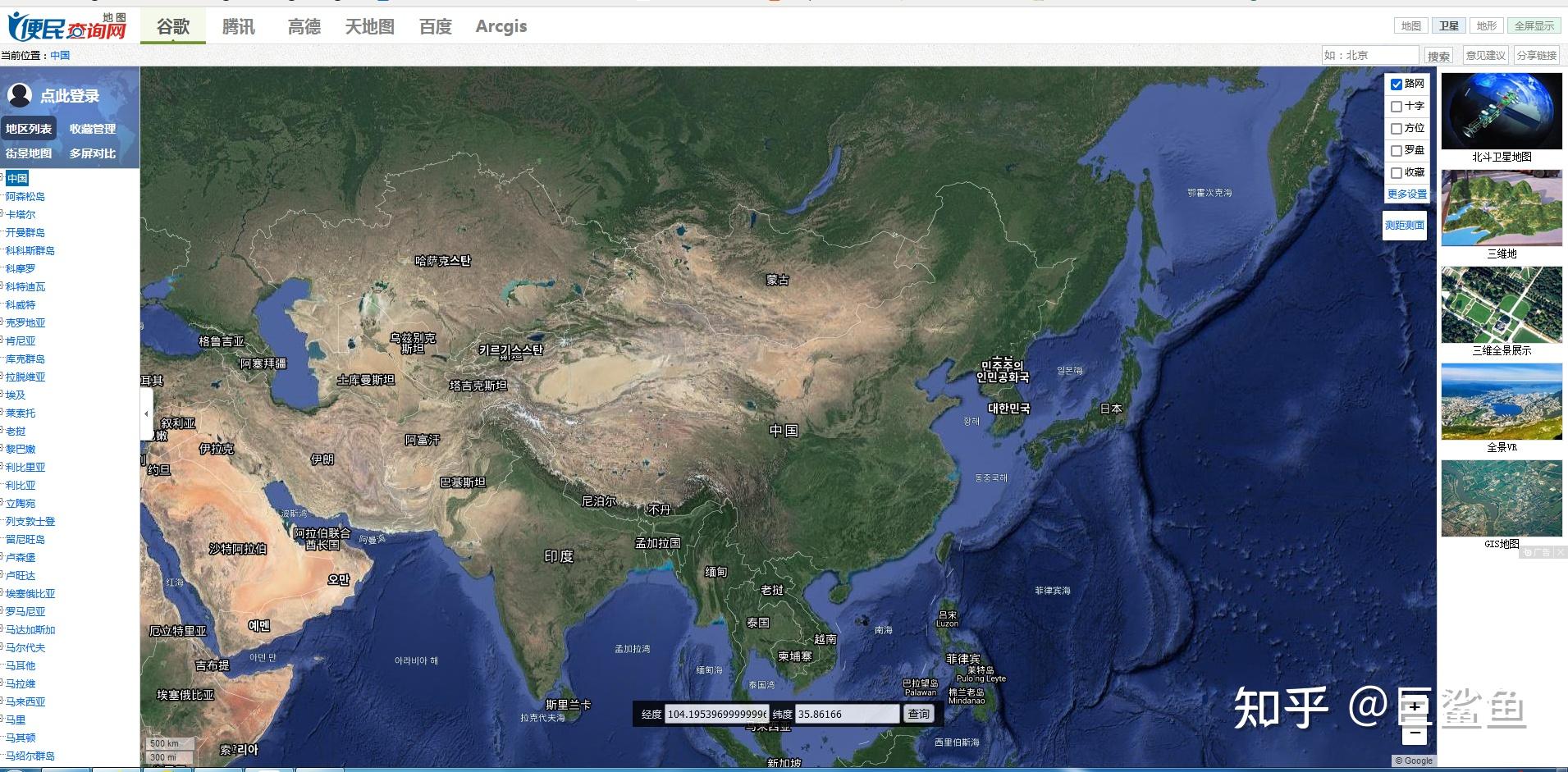Expand the 肯尼亚 tree node box

coord(2,340)
